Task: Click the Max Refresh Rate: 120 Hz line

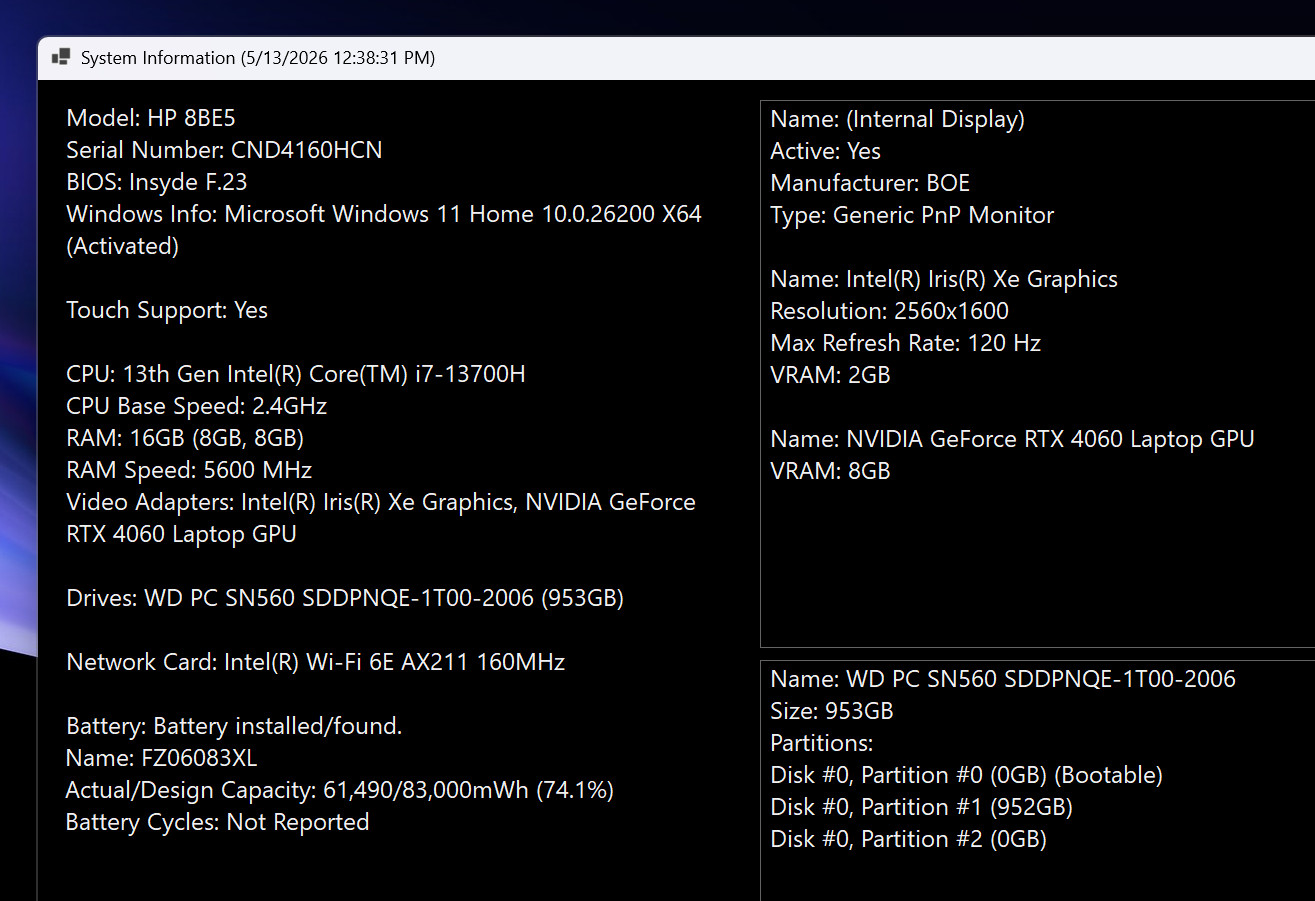Action: pos(906,343)
